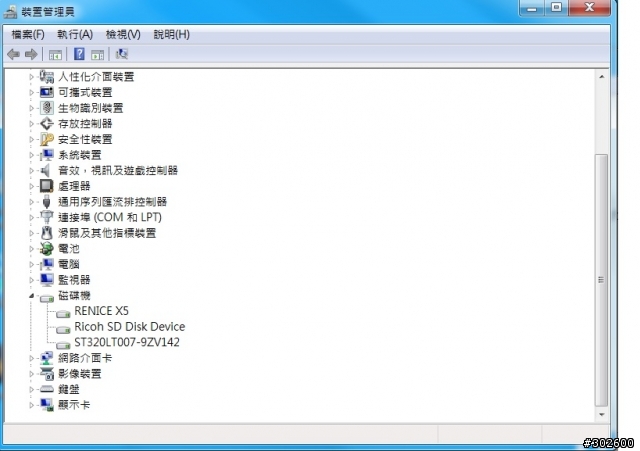Expand the 人性化介面裝置 tree node
This screenshot has width=640, height=451.
tap(31, 76)
